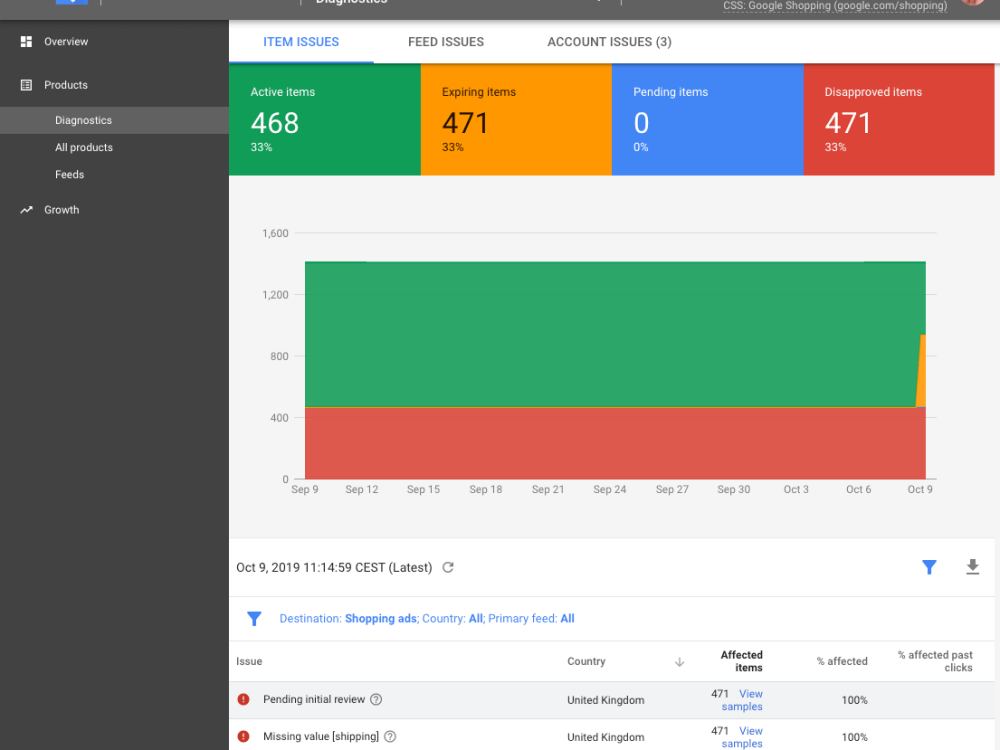The image size is (1000, 750).
Task: Click the CSS: Google Shopping link
Action: coord(835,6)
